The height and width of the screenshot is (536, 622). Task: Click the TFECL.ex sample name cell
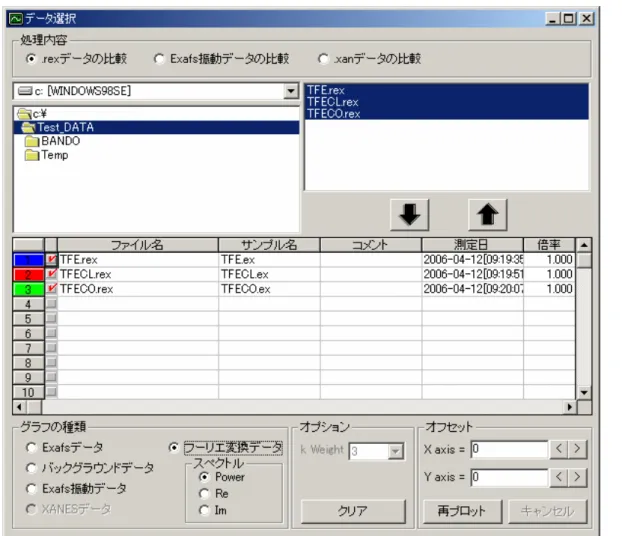(269, 274)
